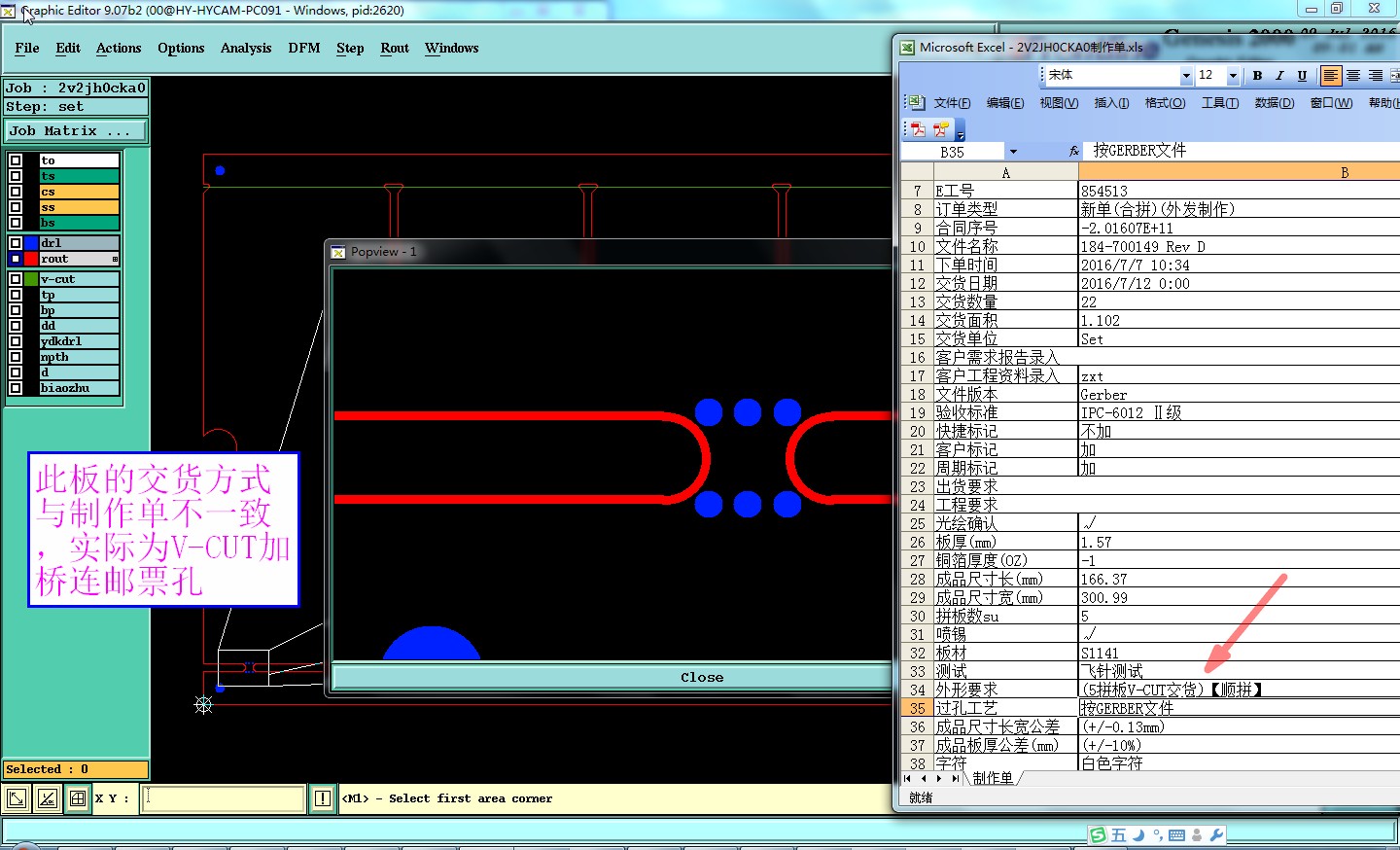
Task: Toggle Bold formatting in Excel toolbar
Action: click(1257, 76)
